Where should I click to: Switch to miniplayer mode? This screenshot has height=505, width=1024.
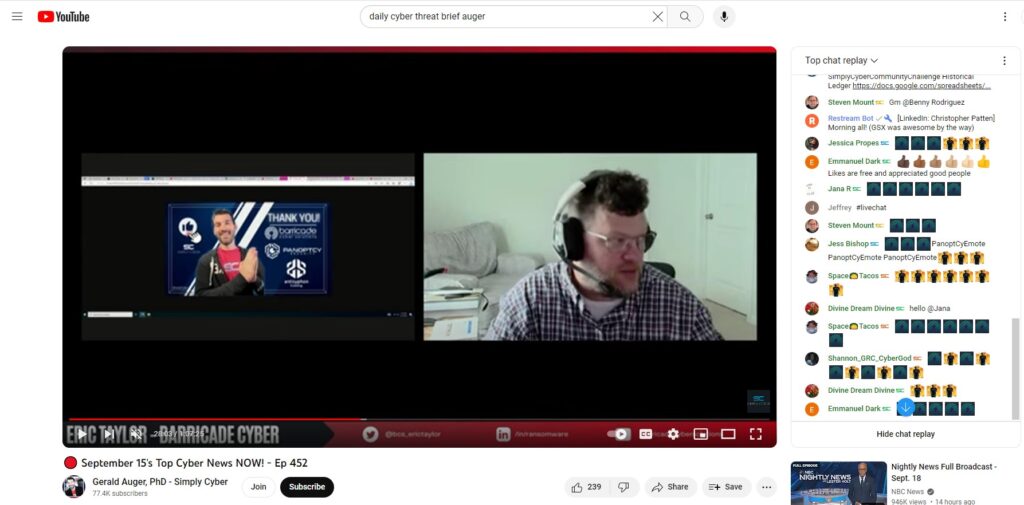(x=701, y=434)
